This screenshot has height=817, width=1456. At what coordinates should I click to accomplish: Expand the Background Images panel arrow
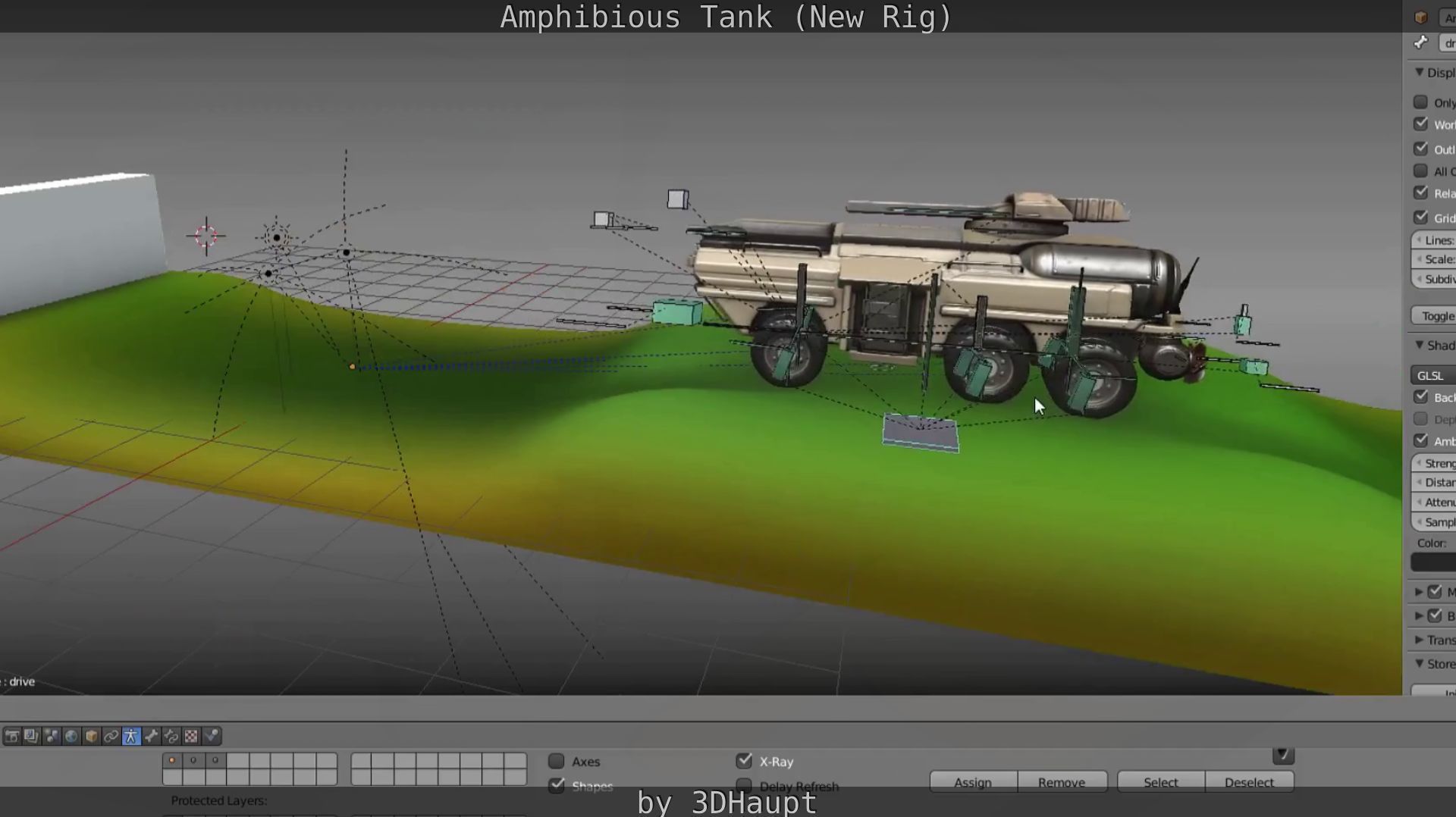click(1419, 616)
